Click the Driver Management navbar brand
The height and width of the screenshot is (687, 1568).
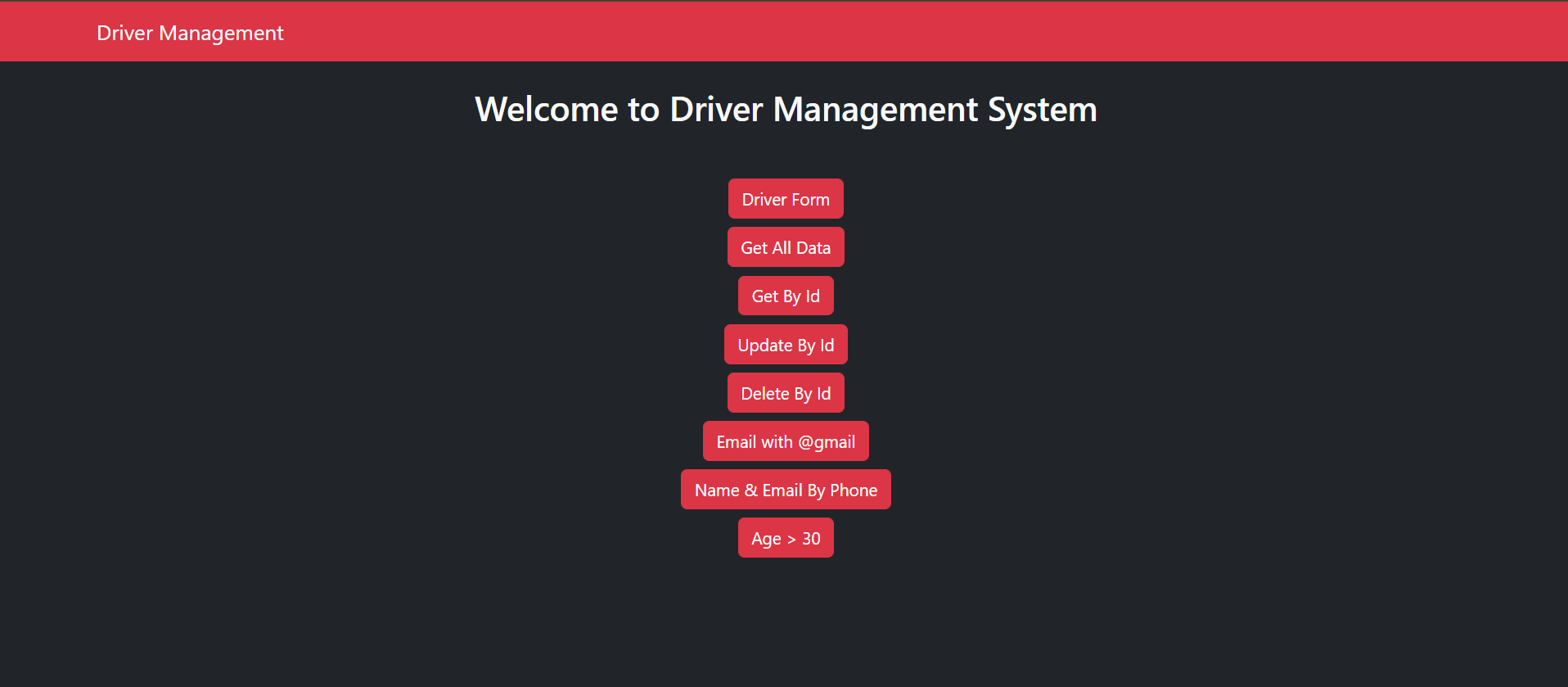[x=190, y=33]
